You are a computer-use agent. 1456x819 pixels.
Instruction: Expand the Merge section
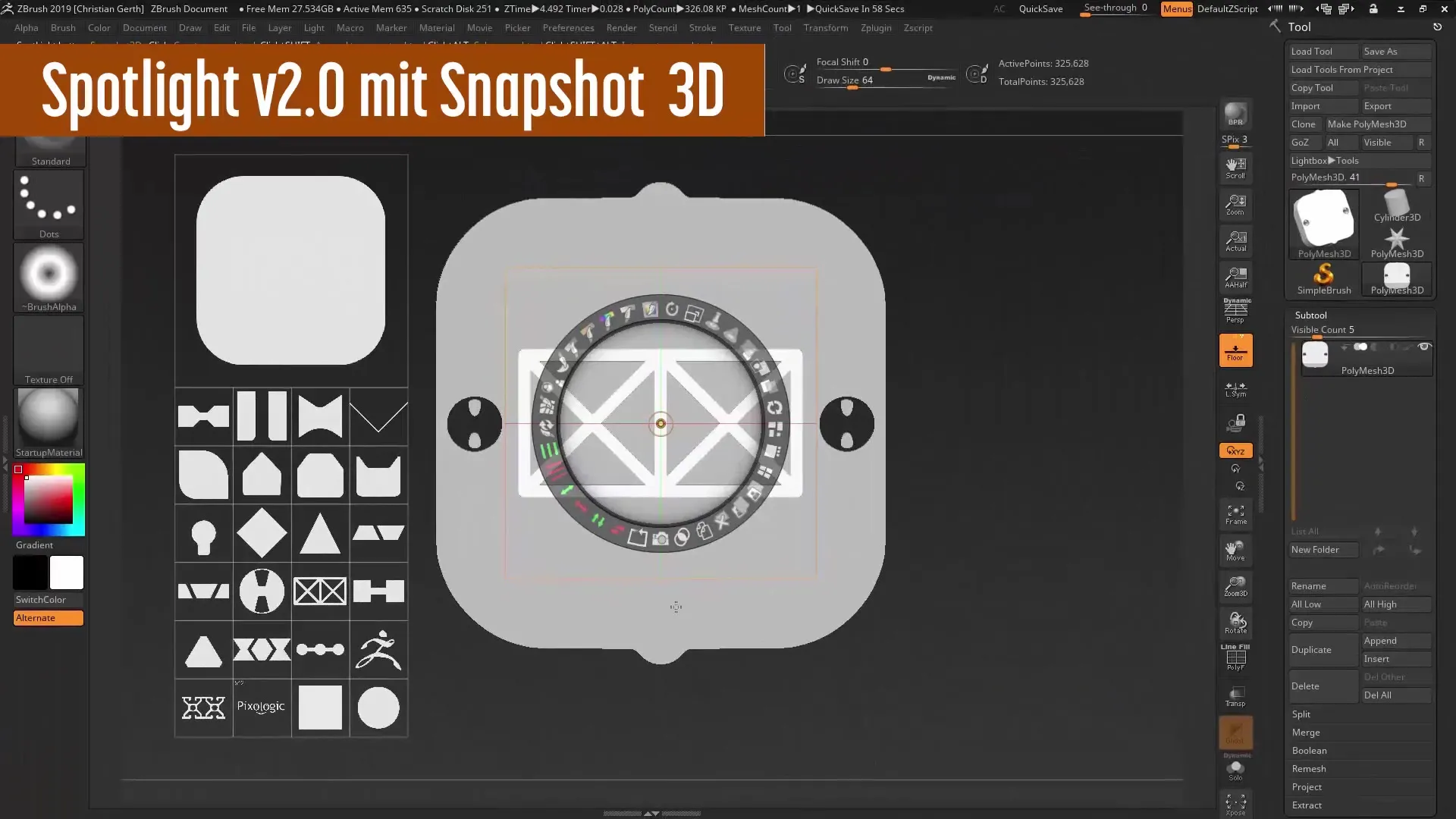[1306, 733]
